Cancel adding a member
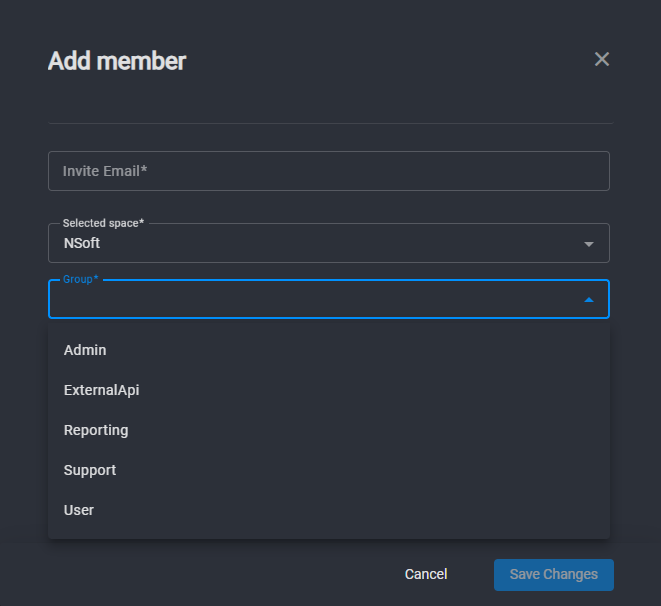 pos(426,574)
